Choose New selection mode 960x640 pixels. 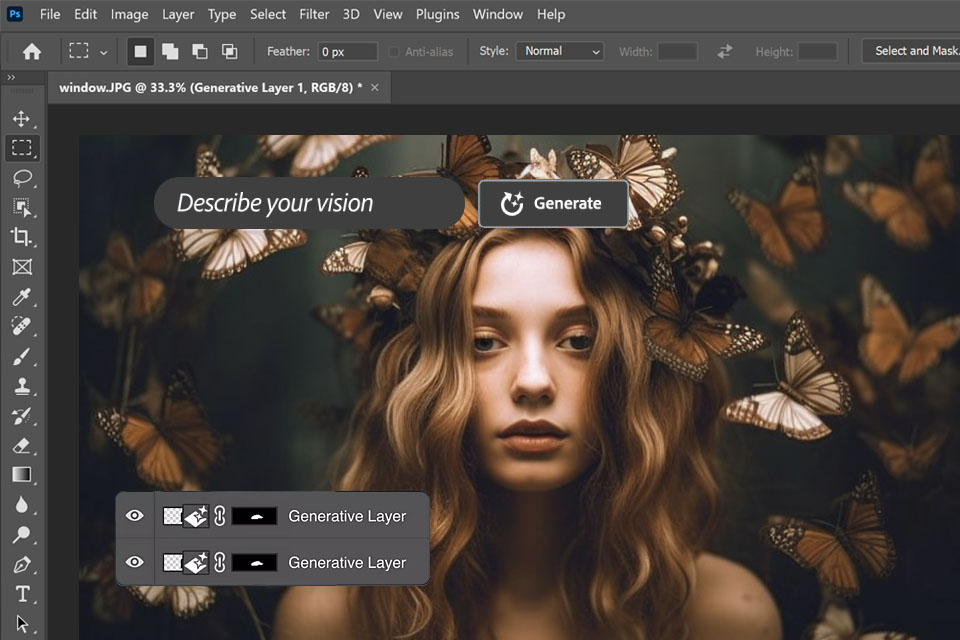point(140,51)
